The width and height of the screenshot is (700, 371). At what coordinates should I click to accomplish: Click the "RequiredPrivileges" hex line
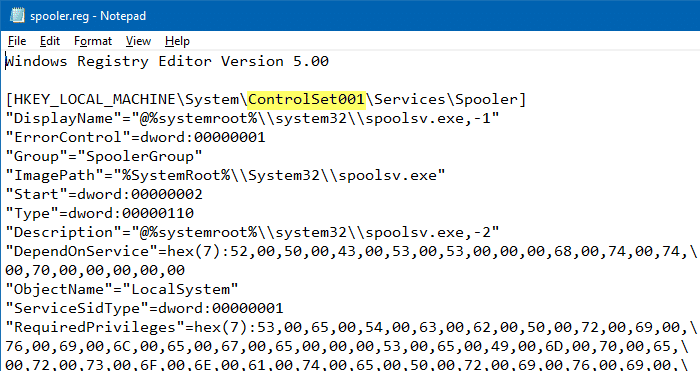351,327
